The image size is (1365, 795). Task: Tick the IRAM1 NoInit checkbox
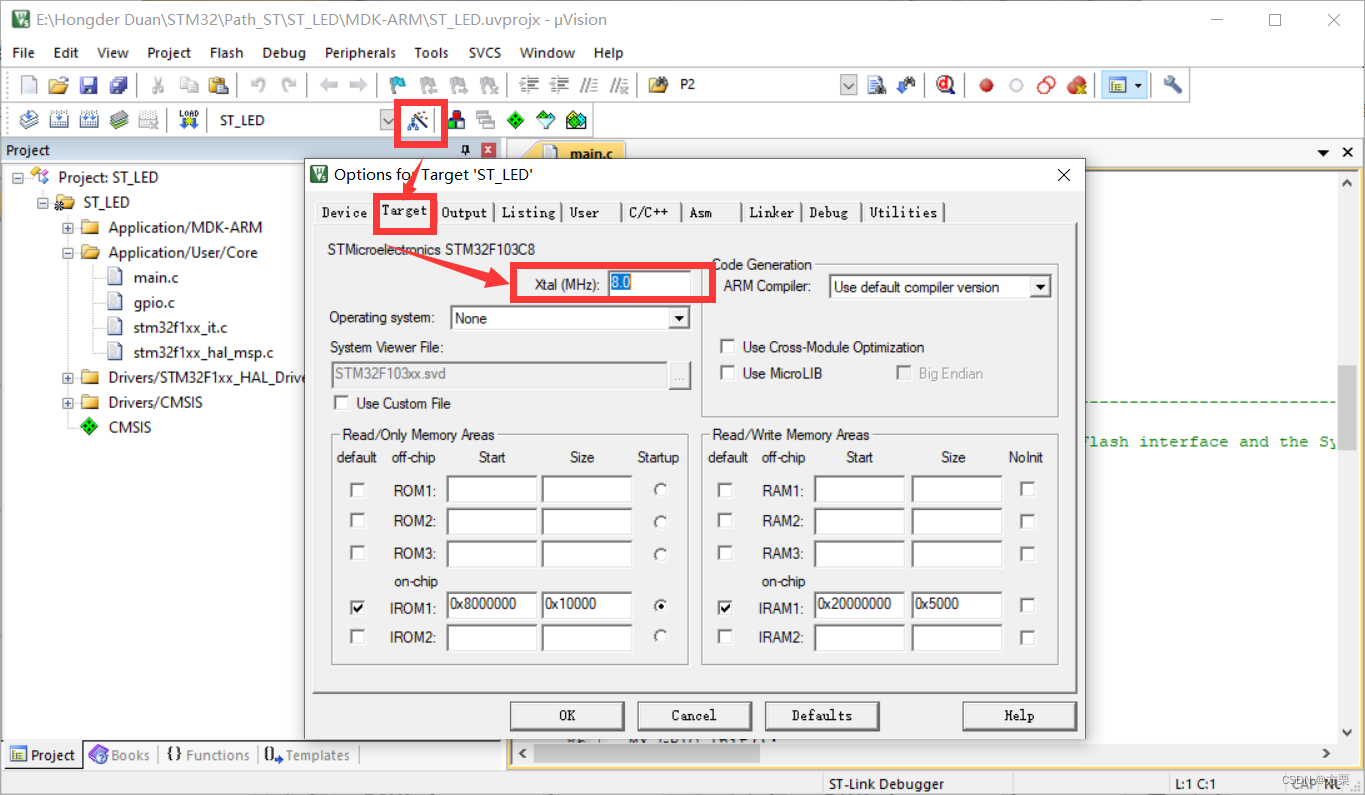(1027, 605)
